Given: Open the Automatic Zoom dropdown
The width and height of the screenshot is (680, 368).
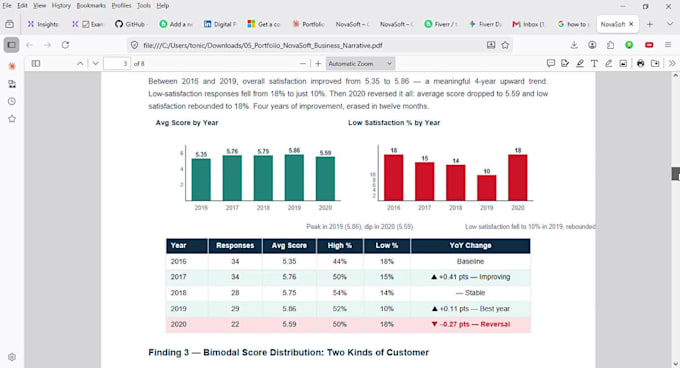Looking at the screenshot, I should 360,64.
